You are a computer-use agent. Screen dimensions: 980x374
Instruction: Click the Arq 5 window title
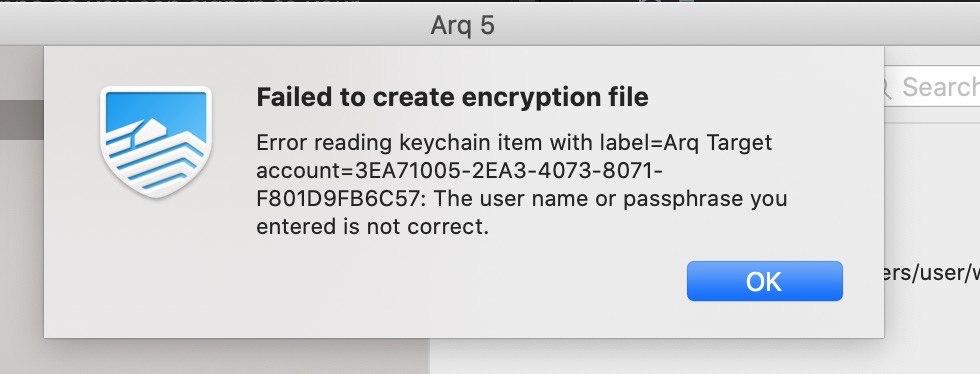[x=462, y=26]
